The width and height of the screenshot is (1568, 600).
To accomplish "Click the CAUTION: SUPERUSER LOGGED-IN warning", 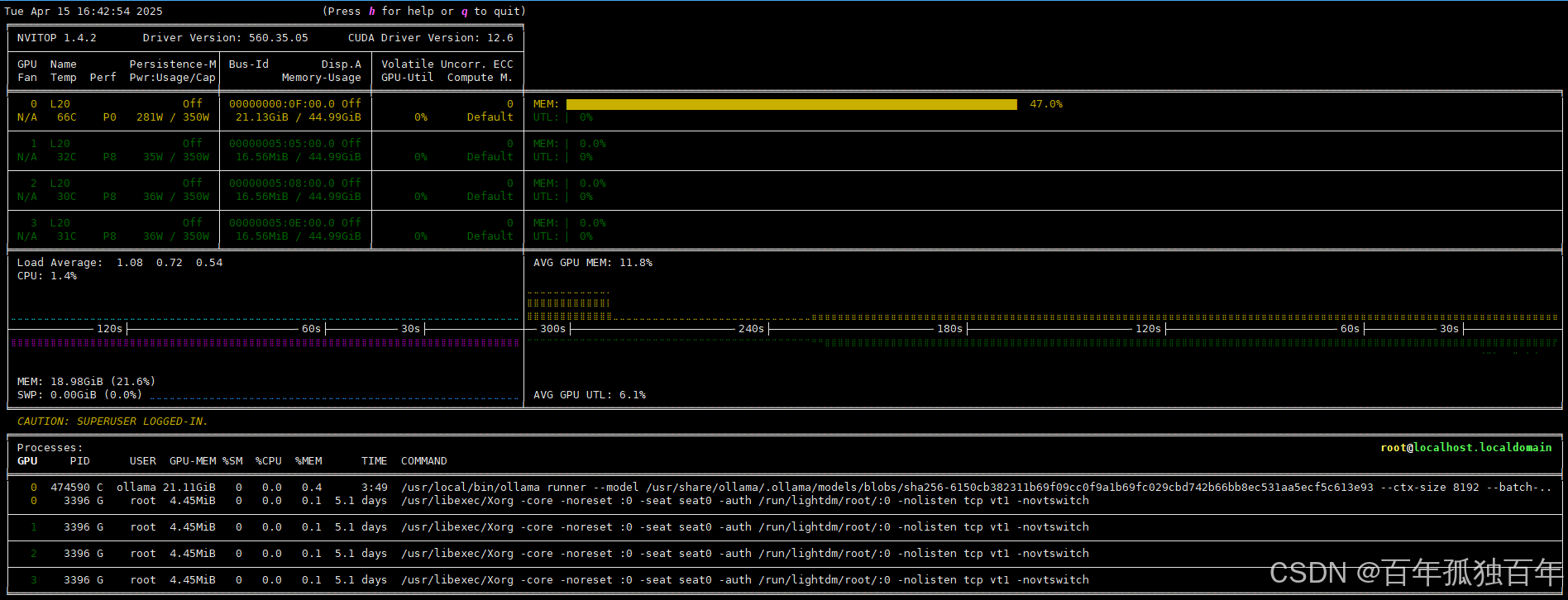I will tap(113, 421).
